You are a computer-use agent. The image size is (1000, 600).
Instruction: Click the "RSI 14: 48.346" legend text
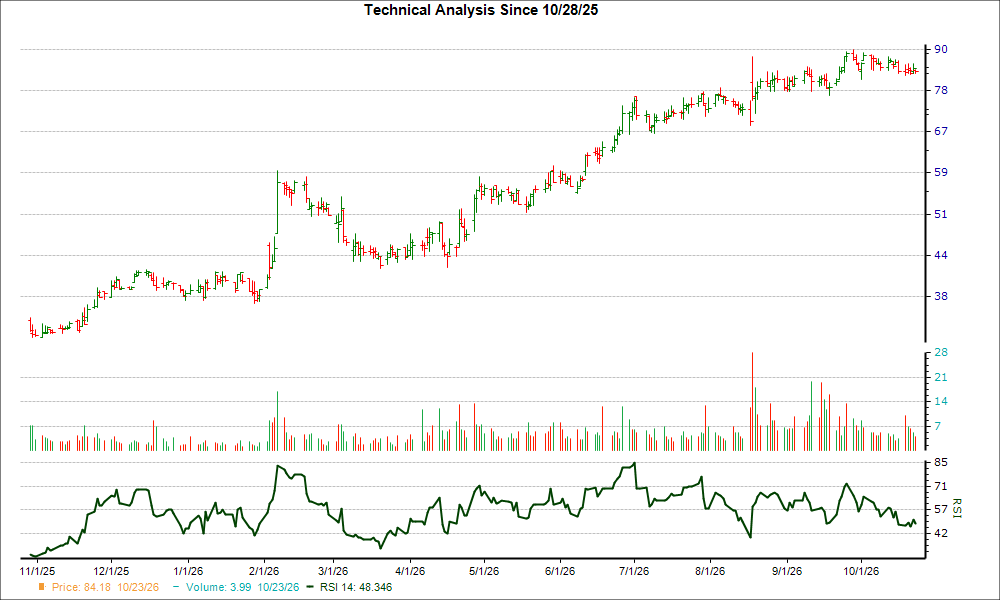[356, 587]
